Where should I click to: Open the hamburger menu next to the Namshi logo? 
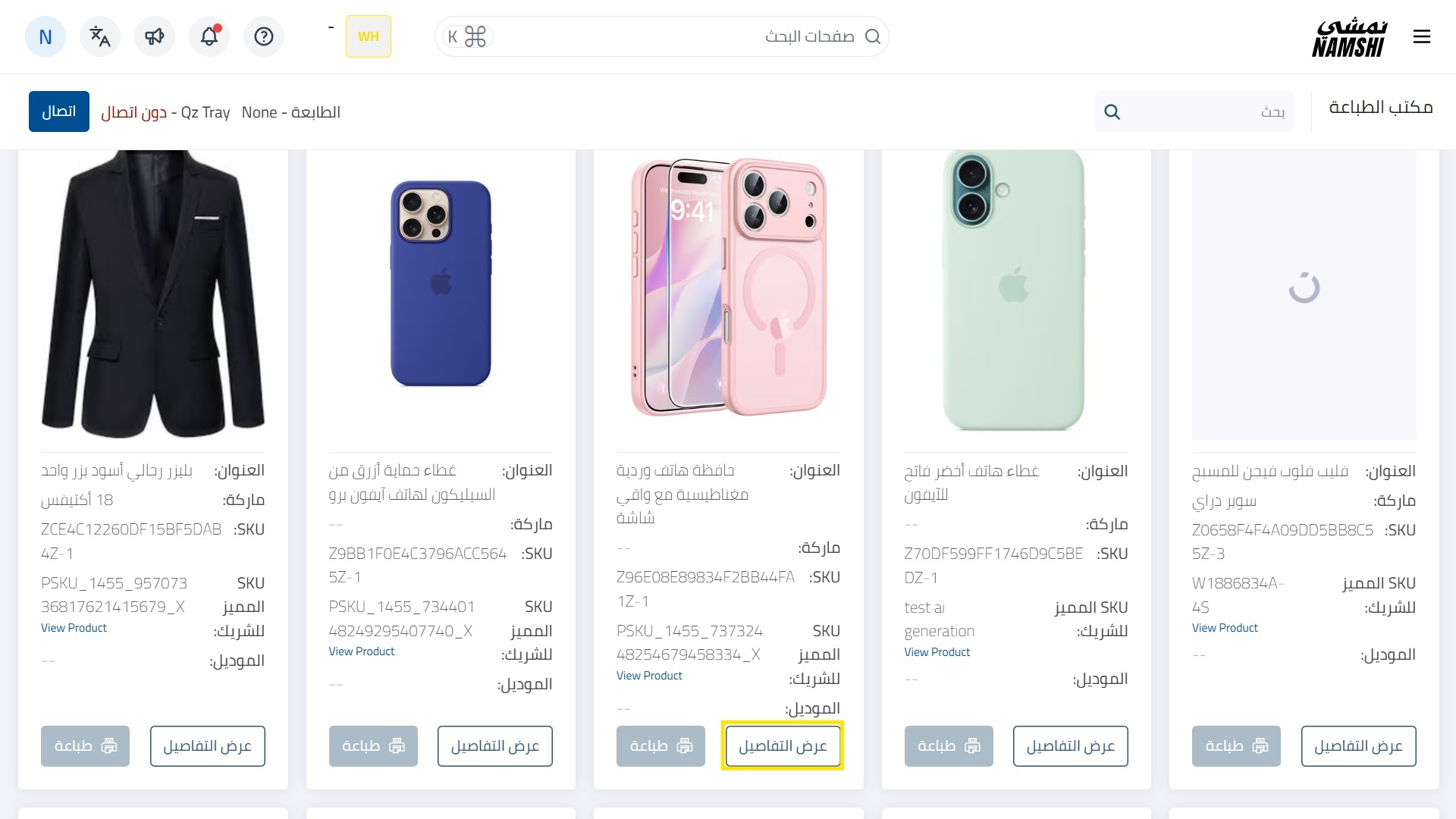[1422, 36]
